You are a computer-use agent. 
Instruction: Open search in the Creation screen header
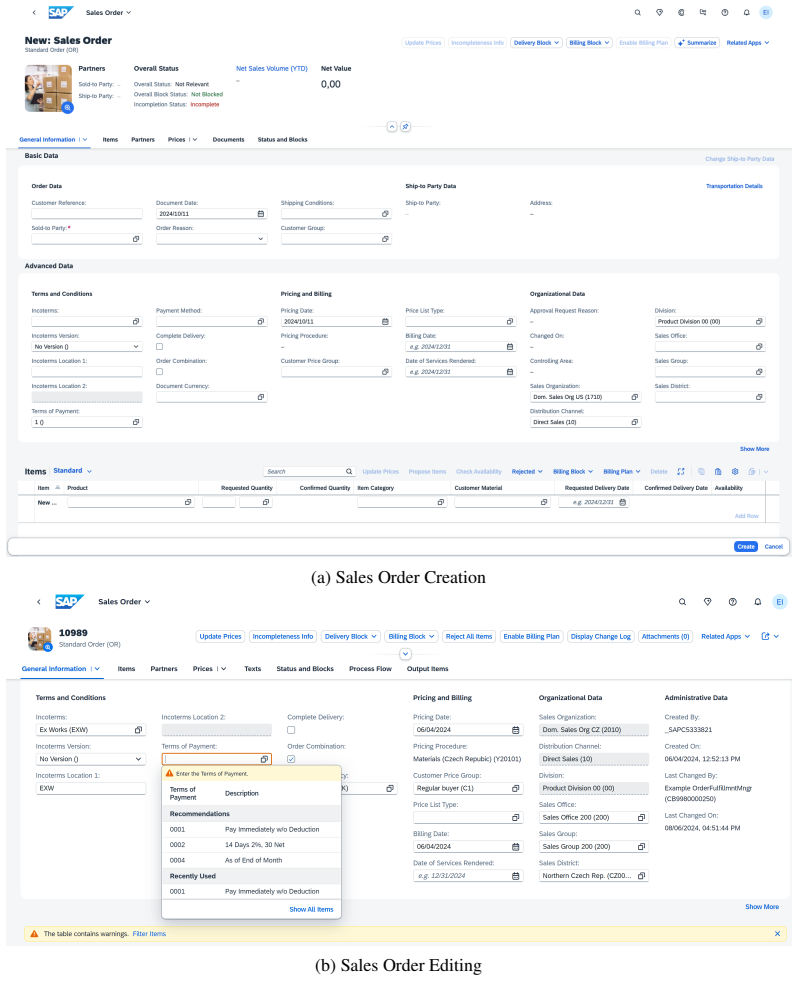tap(637, 13)
